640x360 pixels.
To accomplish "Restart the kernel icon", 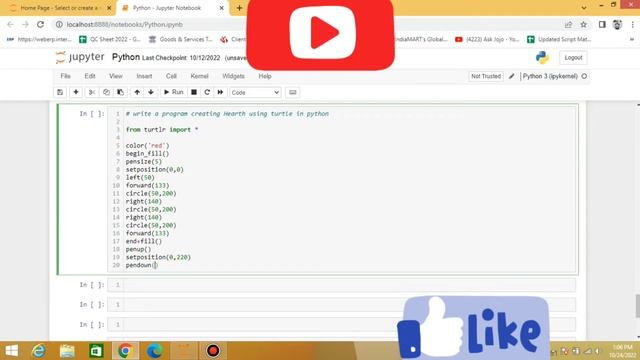I will point(207,92).
